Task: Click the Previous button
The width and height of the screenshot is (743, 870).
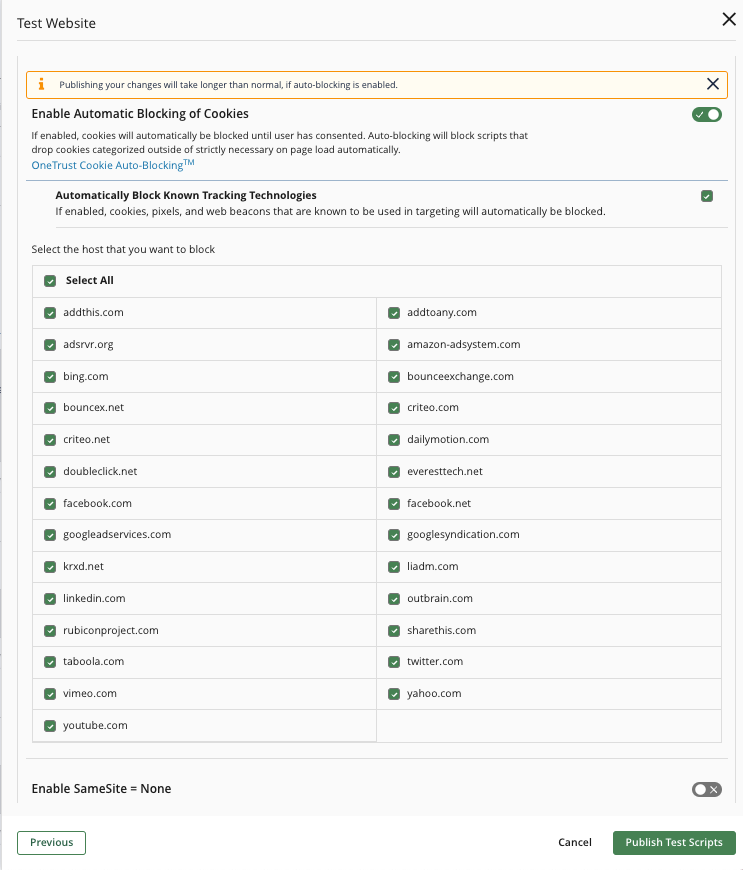Action: coord(51,843)
